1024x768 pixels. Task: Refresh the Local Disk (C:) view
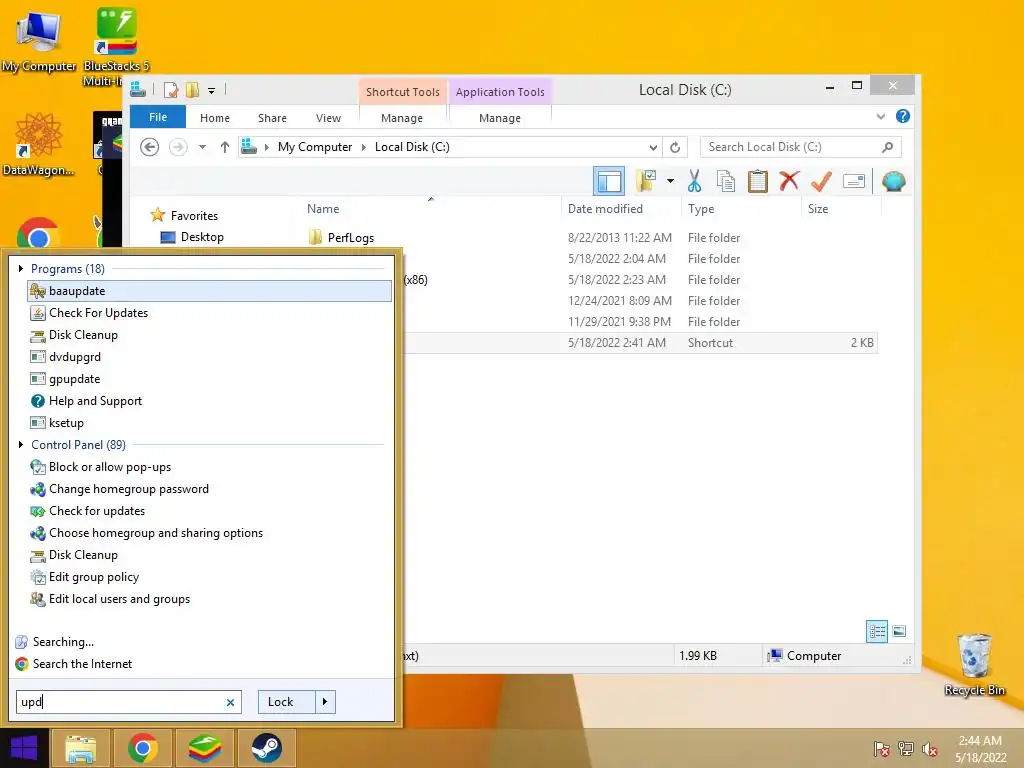coord(675,147)
